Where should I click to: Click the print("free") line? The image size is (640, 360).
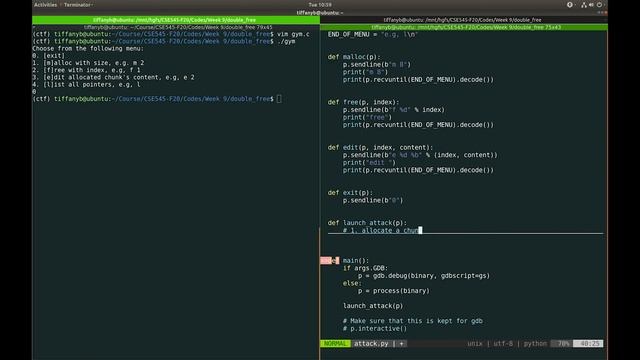(x=367, y=118)
